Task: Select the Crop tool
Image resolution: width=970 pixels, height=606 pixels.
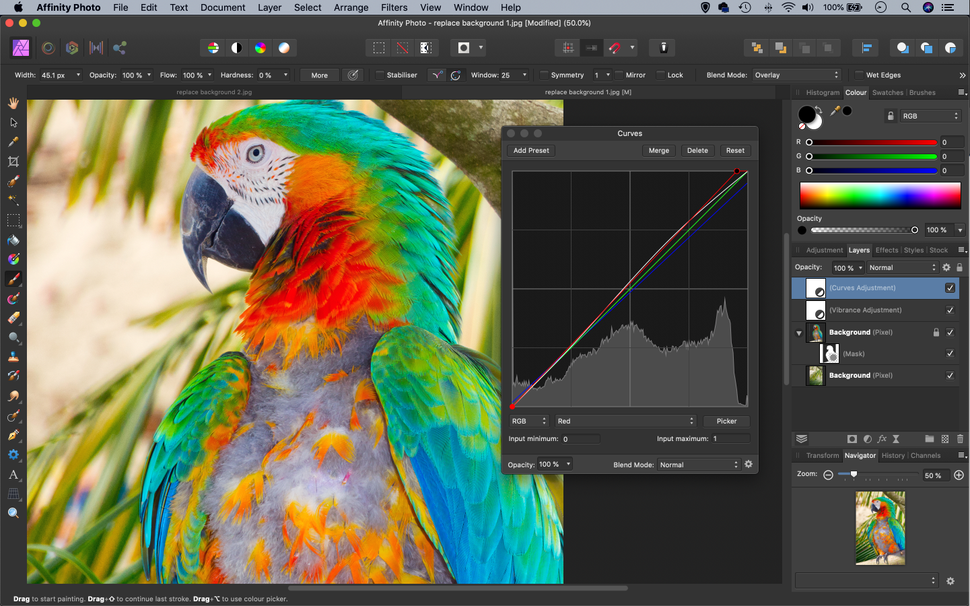Action: pos(13,161)
